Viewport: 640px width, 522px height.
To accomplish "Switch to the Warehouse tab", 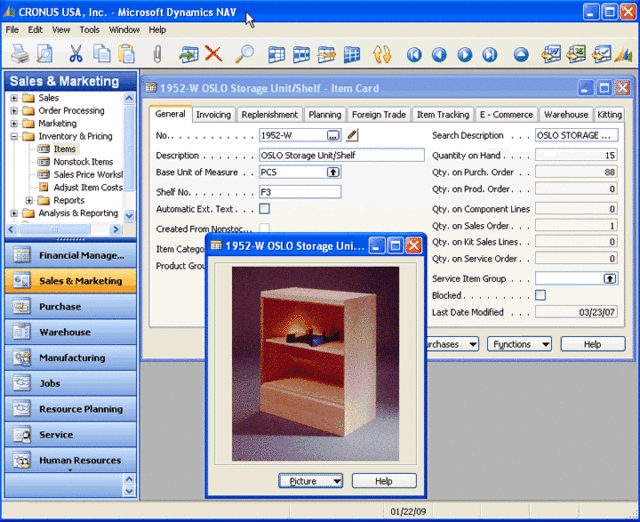I will 566,115.
